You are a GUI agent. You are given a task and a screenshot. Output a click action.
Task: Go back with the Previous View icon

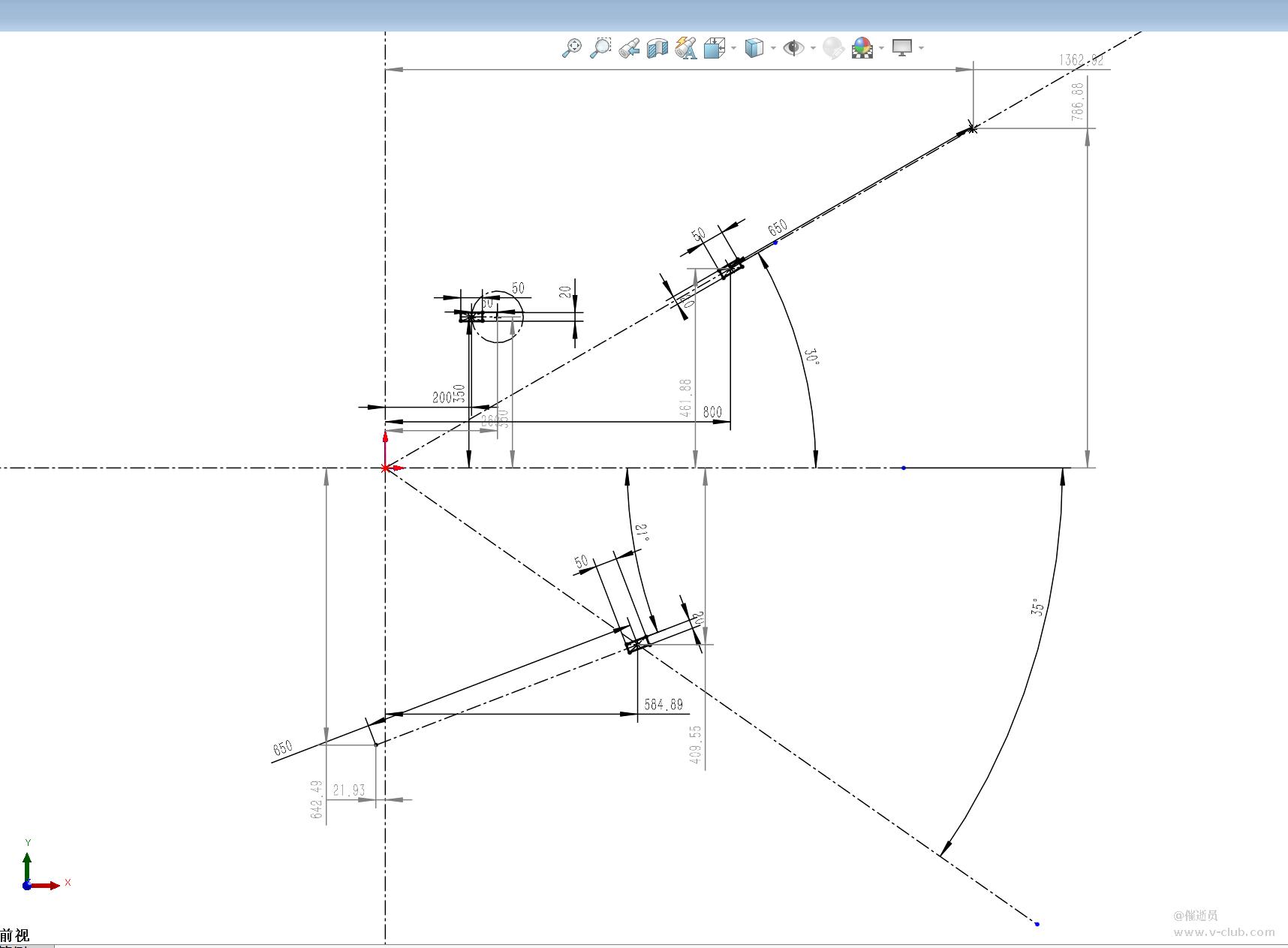point(629,48)
